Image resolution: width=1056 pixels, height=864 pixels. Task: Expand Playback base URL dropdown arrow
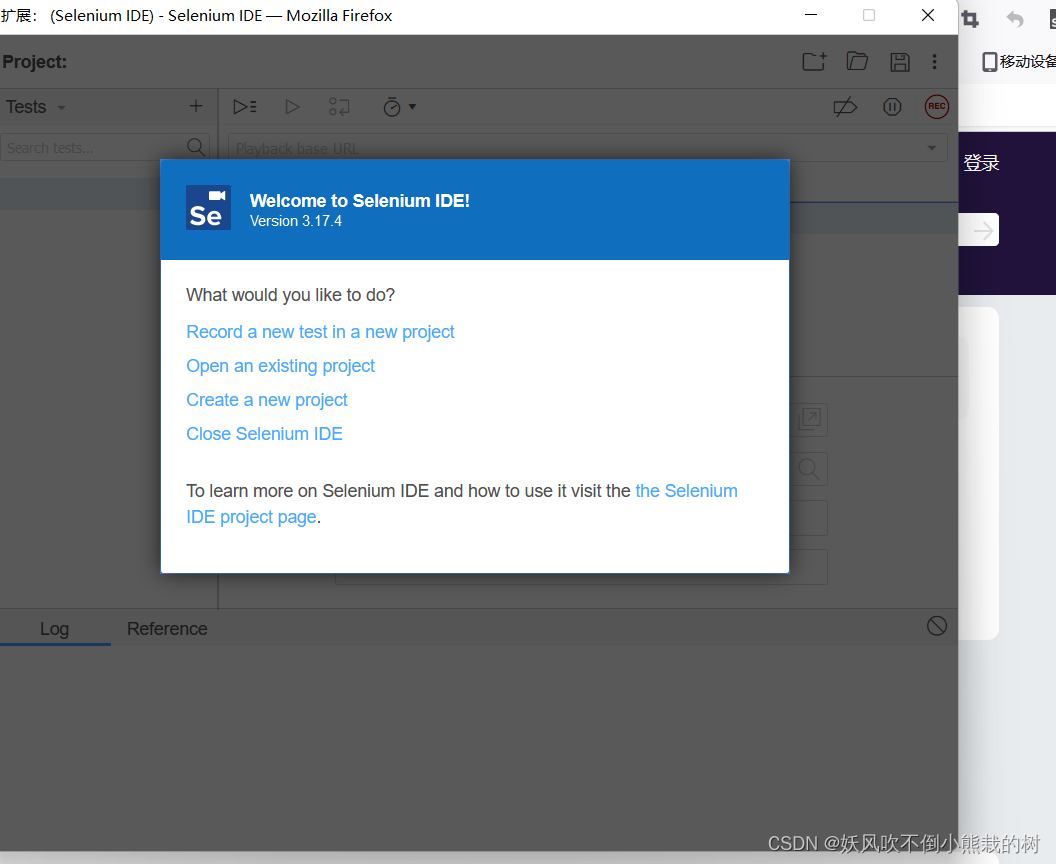pos(931,147)
